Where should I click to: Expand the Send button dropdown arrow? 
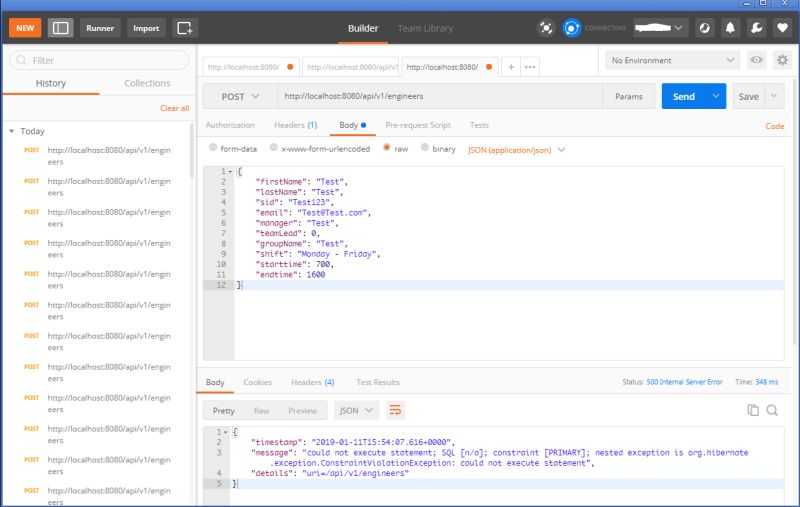[x=716, y=96]
